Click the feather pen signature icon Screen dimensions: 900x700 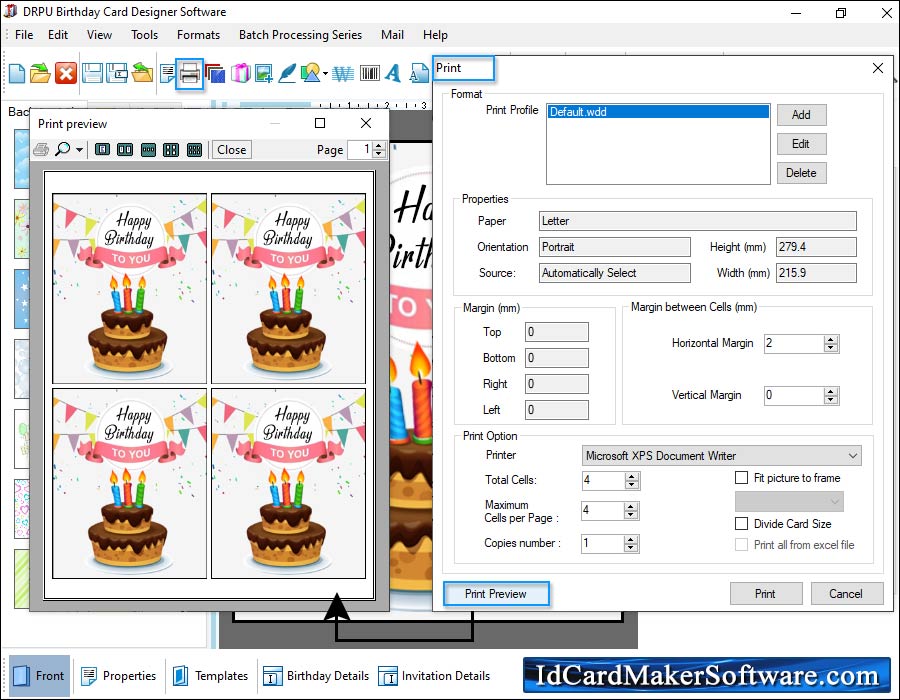click(287, 73)
